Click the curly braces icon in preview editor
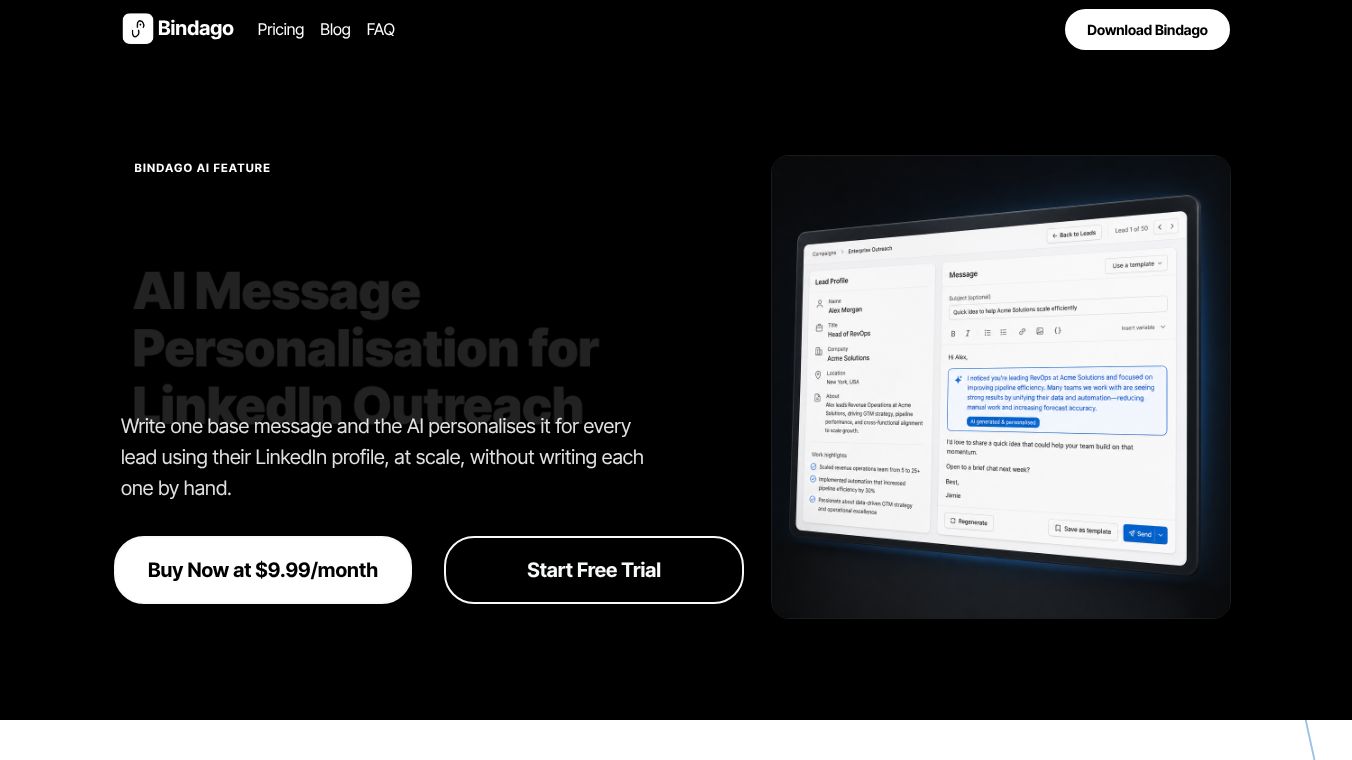This screenshot has height=760, width=1352. click(x=1058, y=330)
